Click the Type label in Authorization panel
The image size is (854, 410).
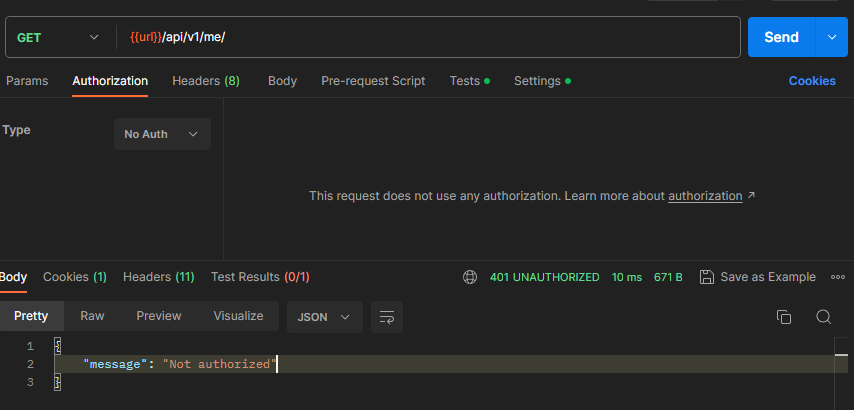tap(16, 130)
